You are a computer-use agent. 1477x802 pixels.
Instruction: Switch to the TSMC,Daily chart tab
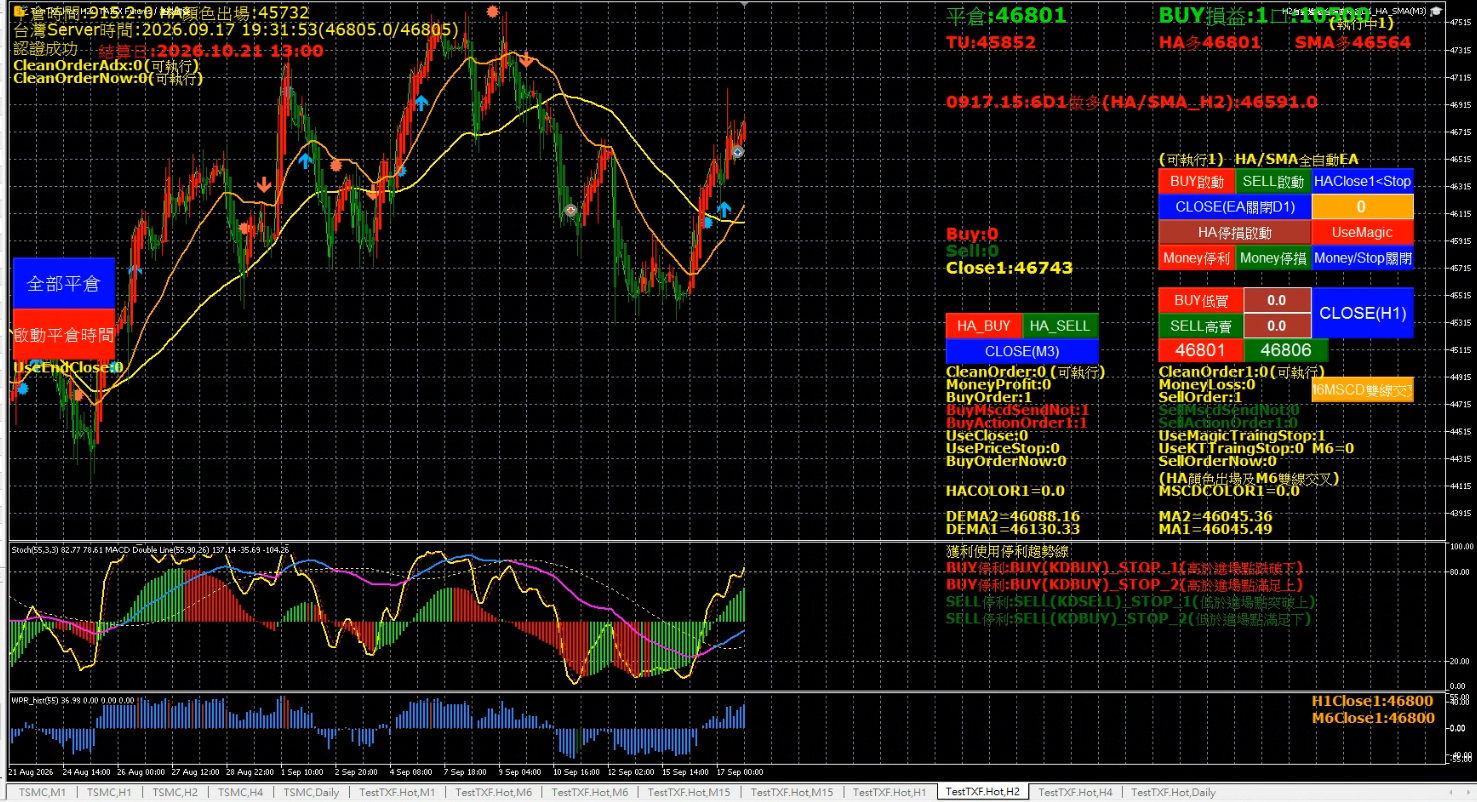[x=311, y=792]
